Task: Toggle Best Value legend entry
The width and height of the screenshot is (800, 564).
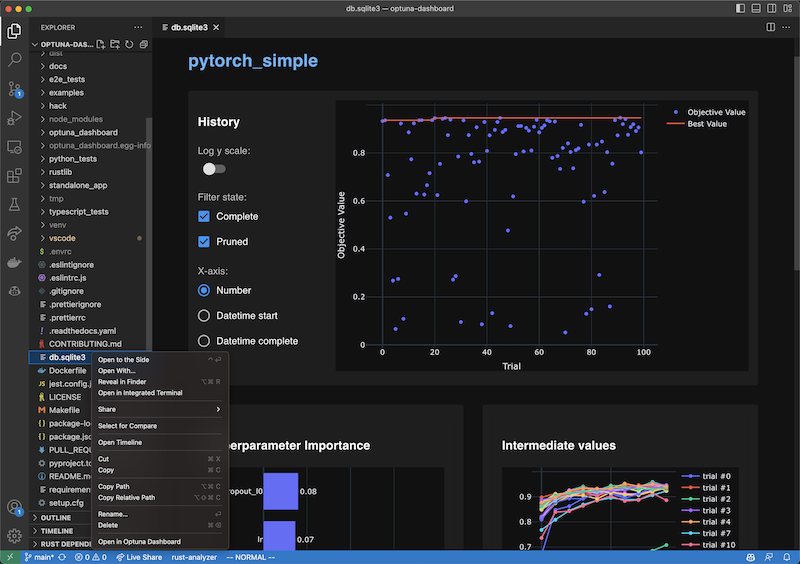Action: [x=697, y=124]
